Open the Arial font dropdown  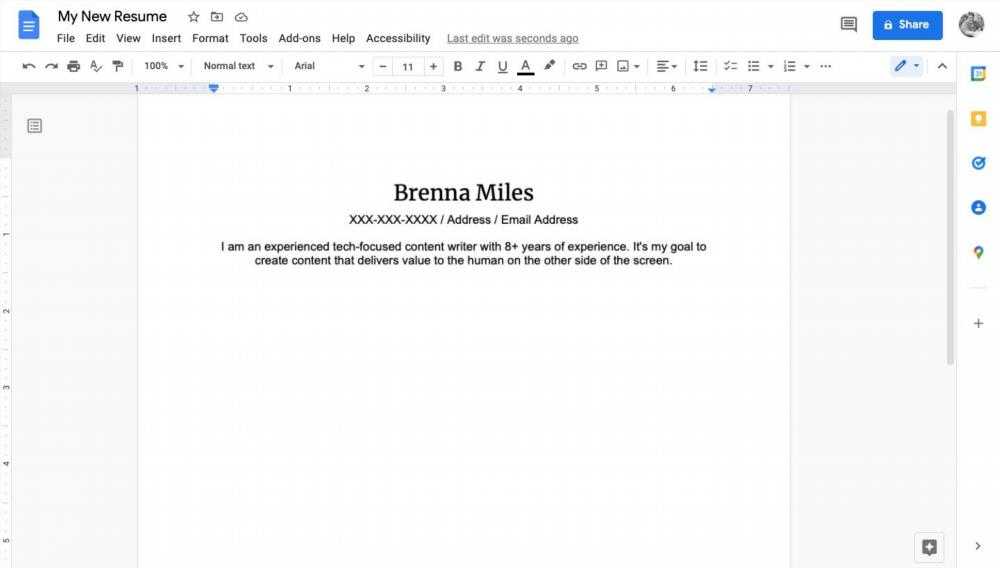(x=329, y=66)
